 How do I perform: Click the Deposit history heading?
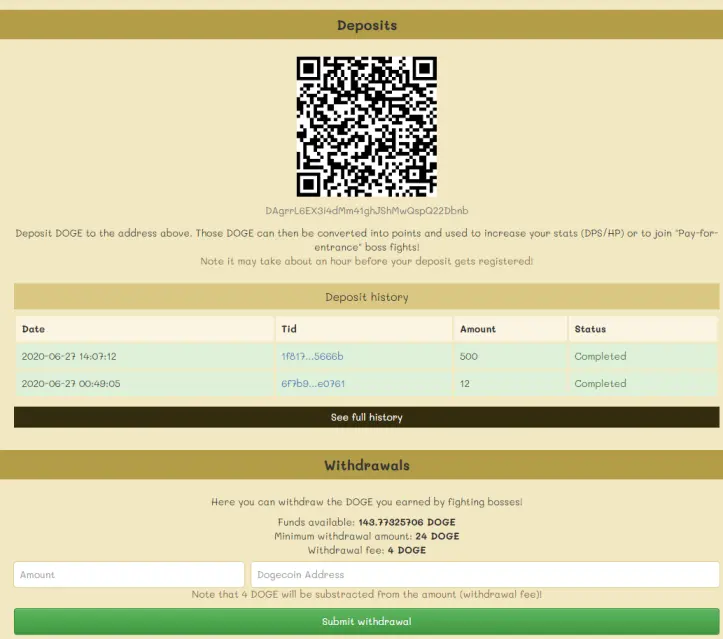[367, 297]
